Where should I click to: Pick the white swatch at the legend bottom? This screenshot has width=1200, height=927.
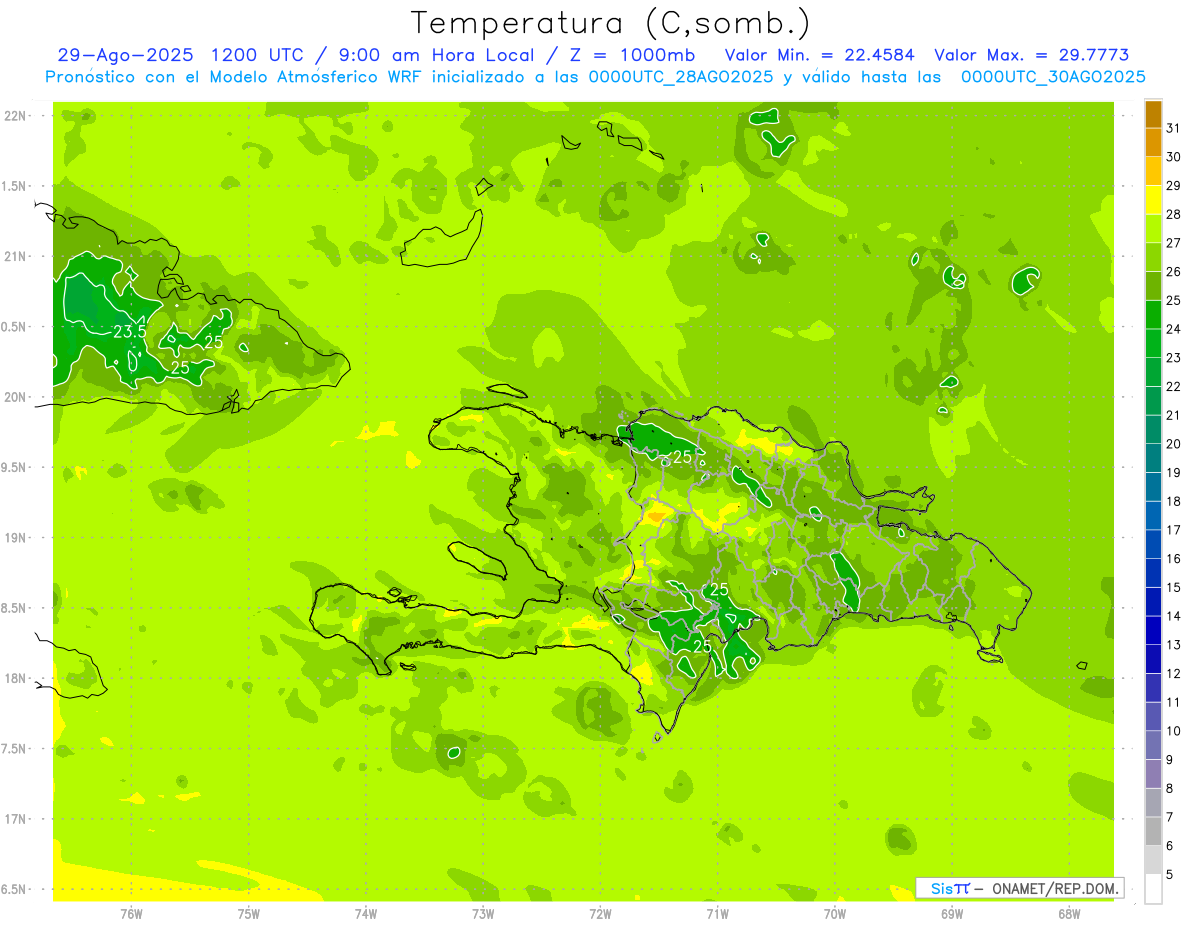[x=1153, y=888]
